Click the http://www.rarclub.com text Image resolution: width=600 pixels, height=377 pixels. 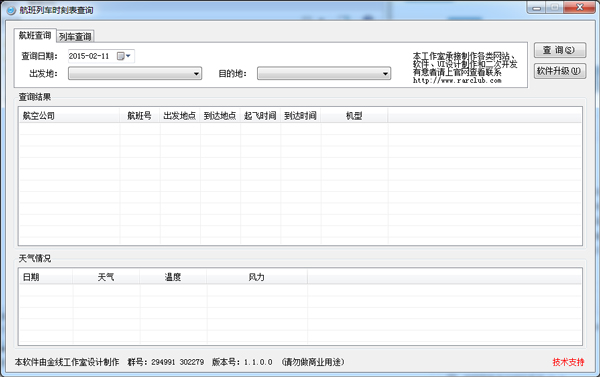[x=457, y=80]
